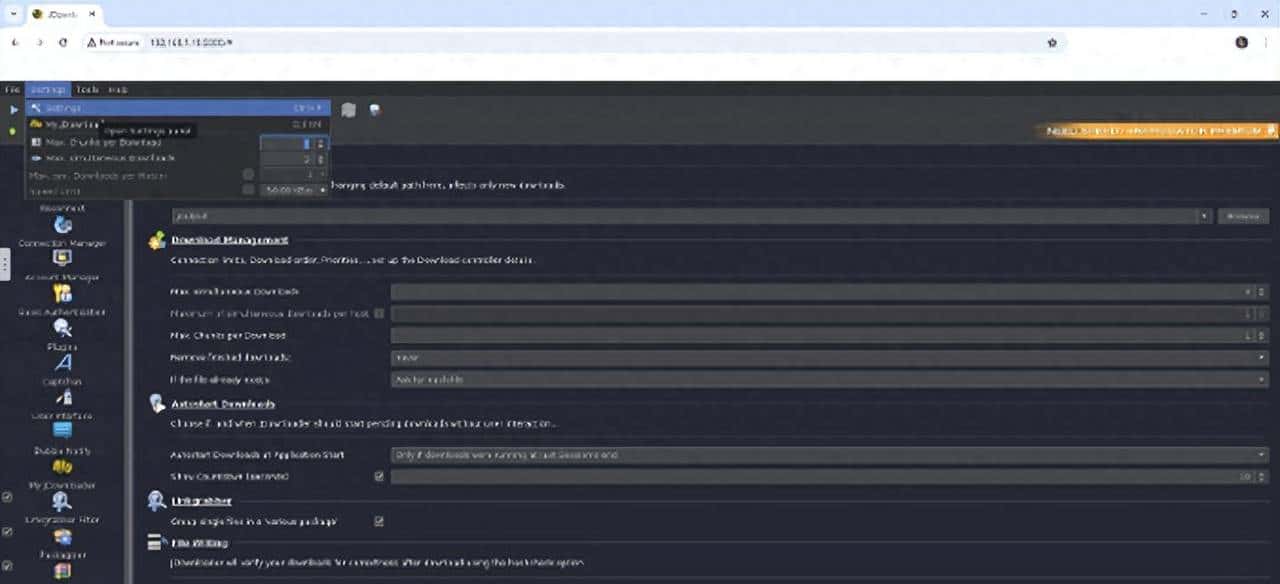Select the Basic Authentication sidebar icon
This screenshot has height=584, width=1280.
(62, 294)
